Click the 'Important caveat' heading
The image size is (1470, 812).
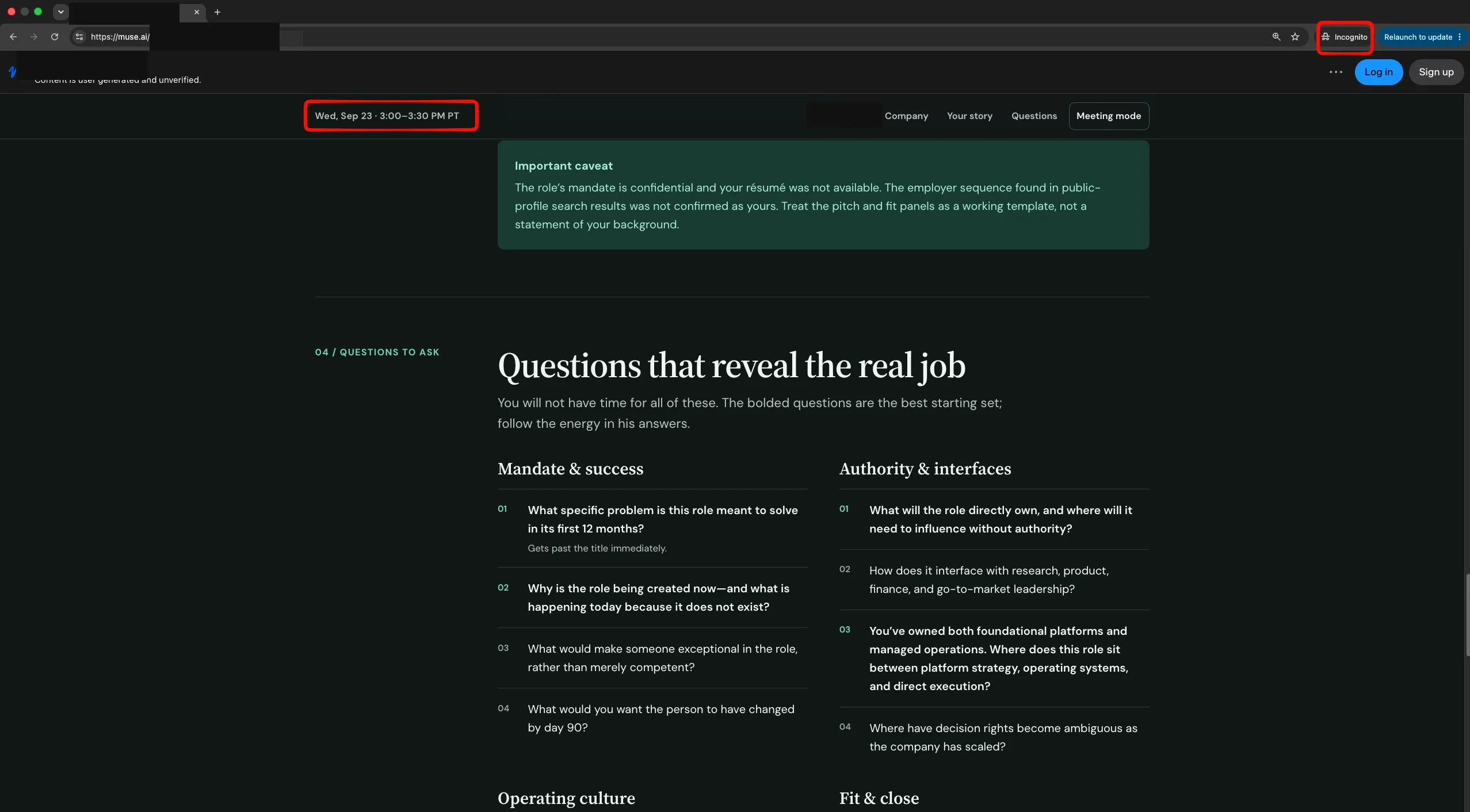(563, 166)
